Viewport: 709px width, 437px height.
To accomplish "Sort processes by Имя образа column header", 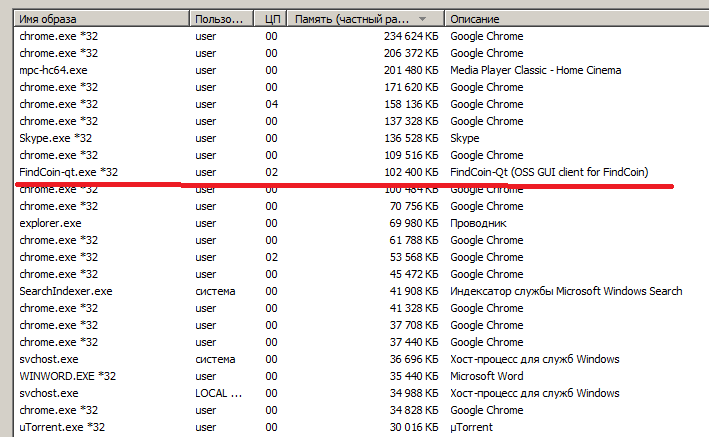I will click(x=102, y=19).
